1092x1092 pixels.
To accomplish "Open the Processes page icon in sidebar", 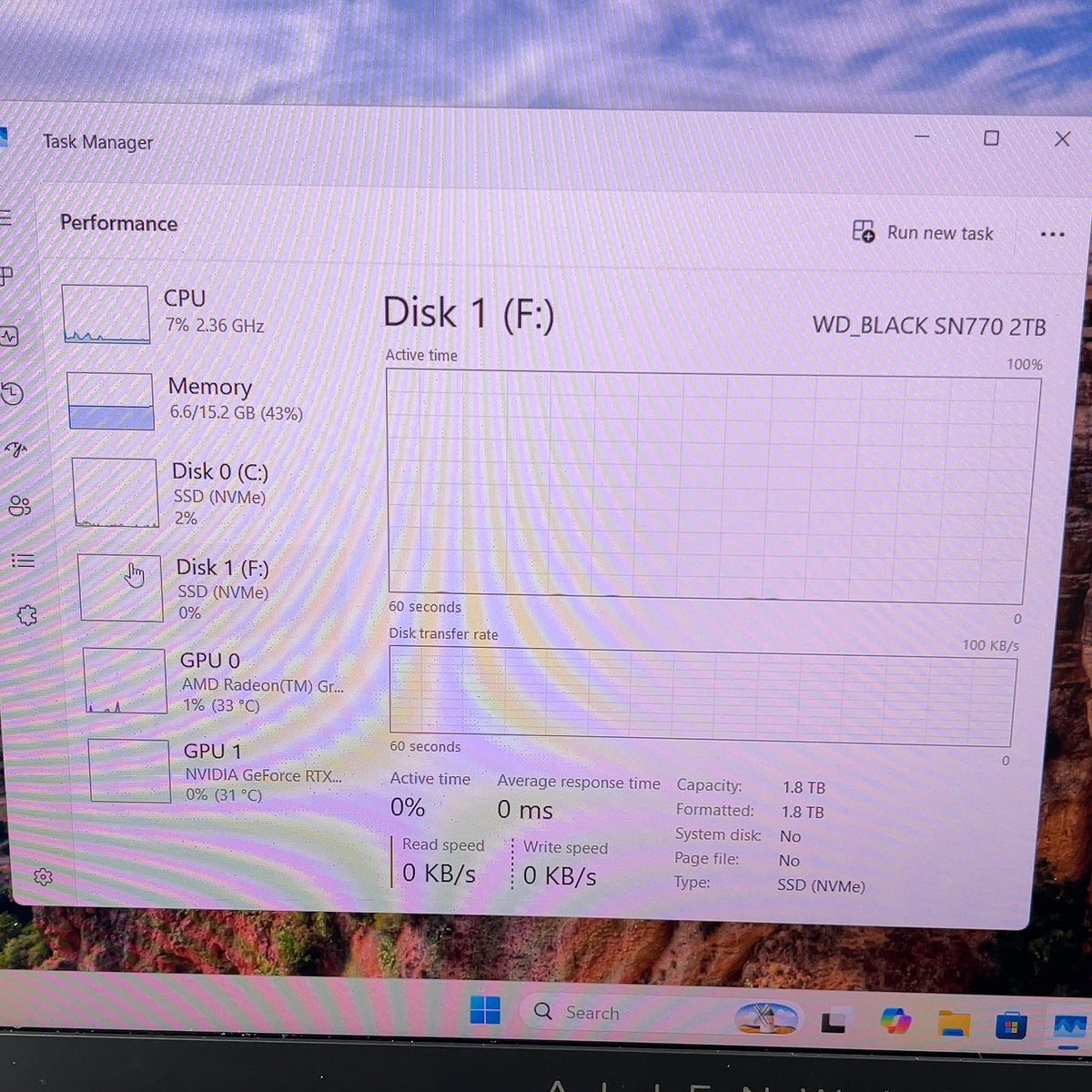I will (5, 275).
